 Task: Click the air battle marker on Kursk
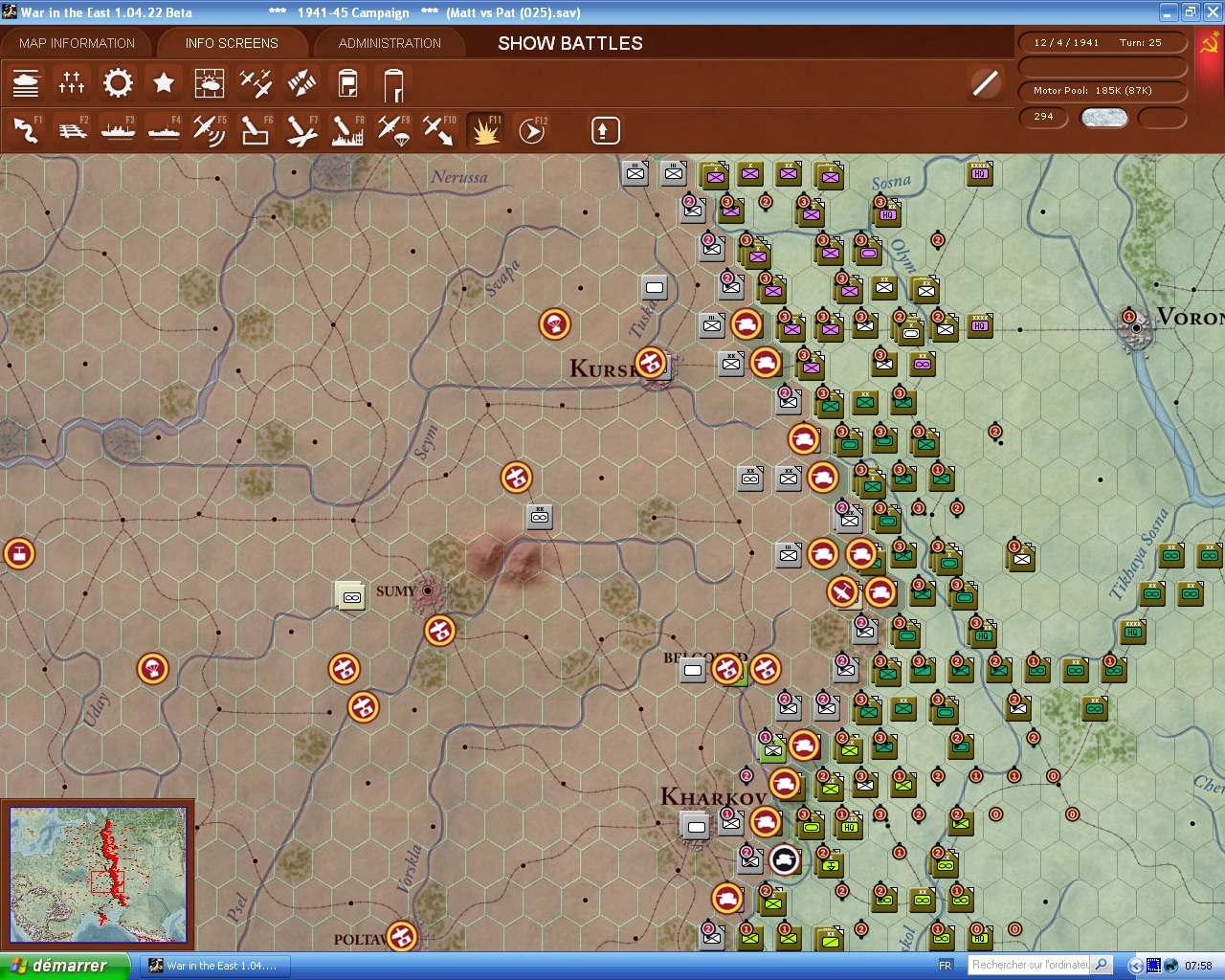pyautogui.click(x=651, y=363)
